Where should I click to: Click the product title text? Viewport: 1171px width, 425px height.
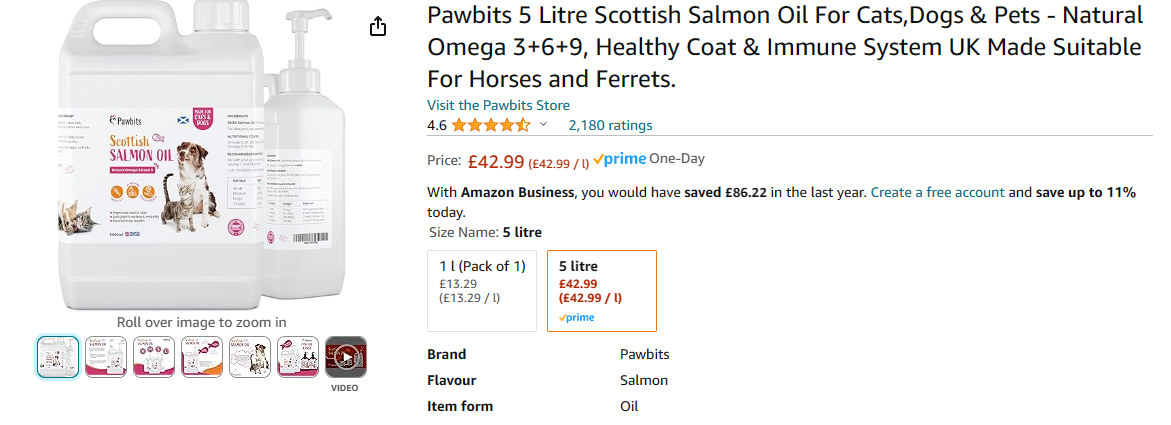784,47
